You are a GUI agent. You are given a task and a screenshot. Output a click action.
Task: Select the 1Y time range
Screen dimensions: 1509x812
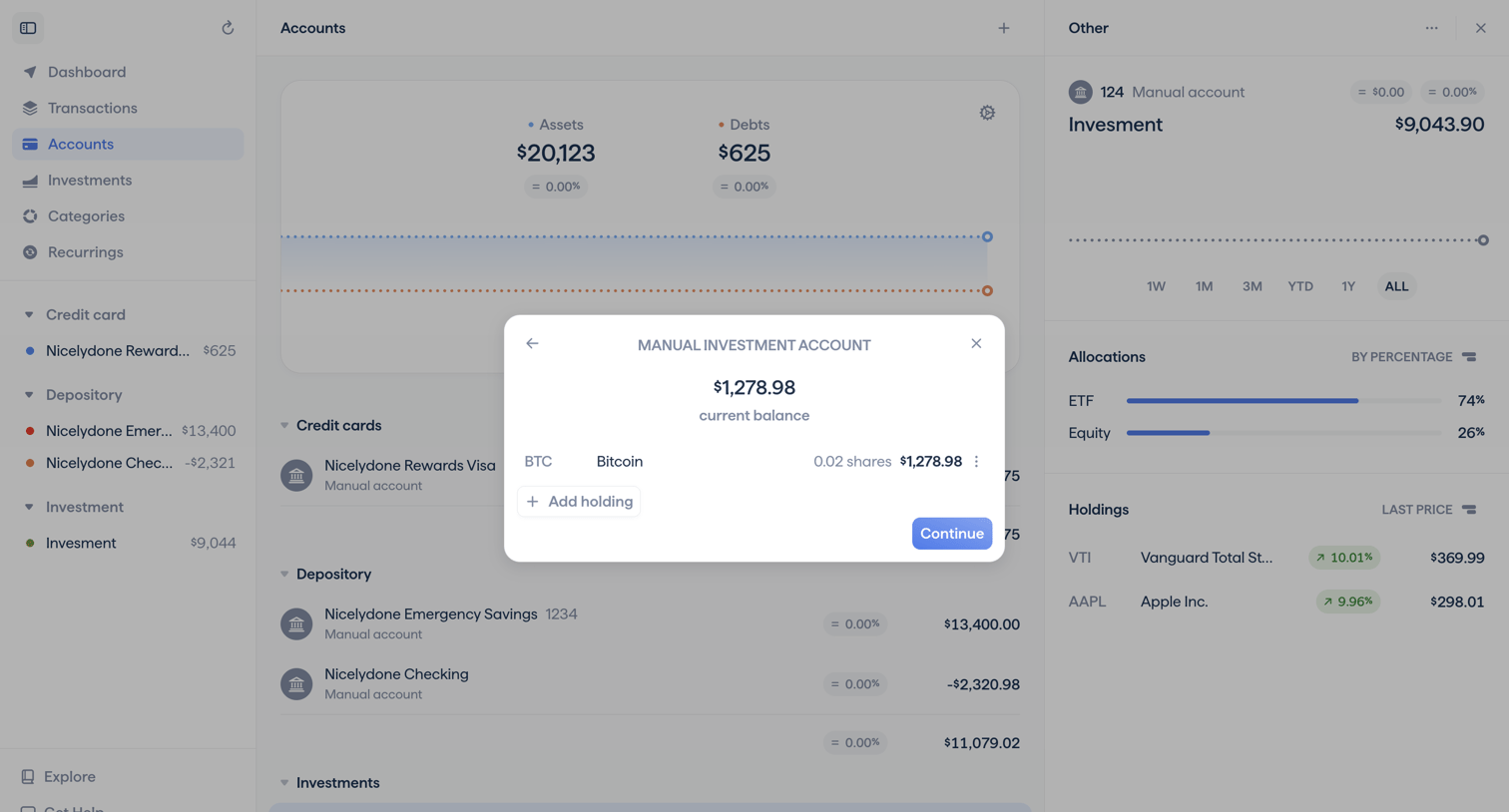pyautogui.click(x=1348, y=286)
